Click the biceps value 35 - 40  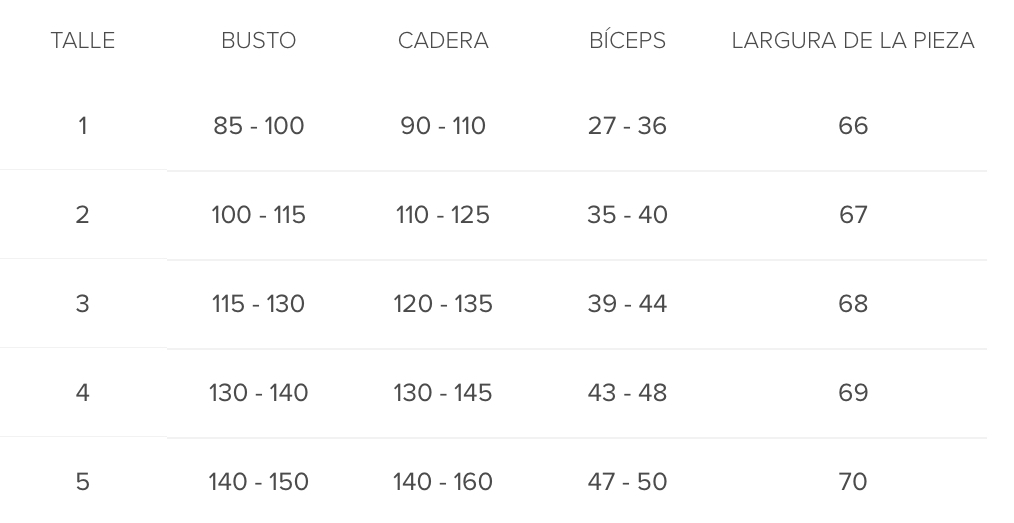tap(627, 215)
